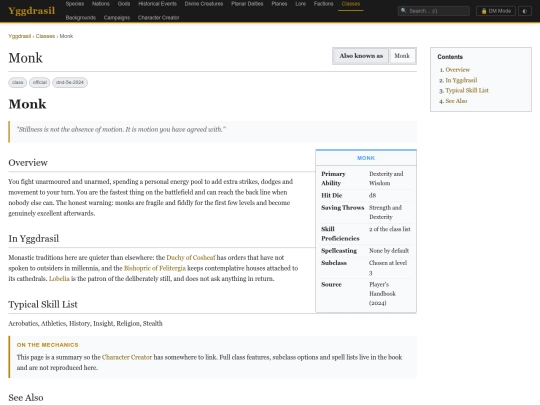Open the Planes nav item
The image size is (540, 405).
pyautogui.click(x=279, y=4)
